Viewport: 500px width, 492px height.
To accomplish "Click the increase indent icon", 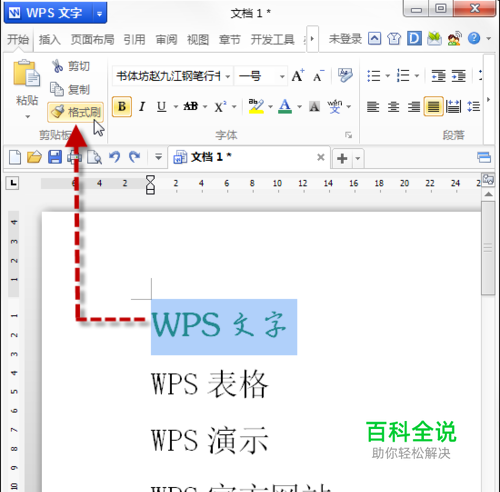I will (459, 76).
